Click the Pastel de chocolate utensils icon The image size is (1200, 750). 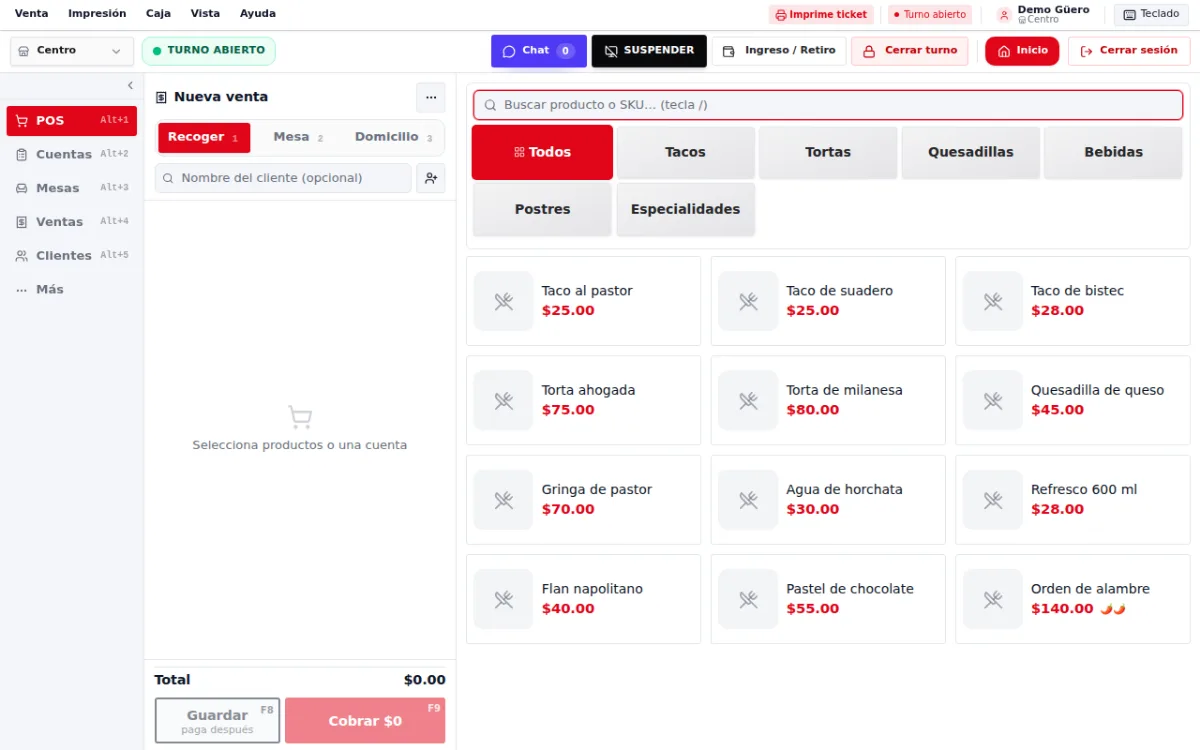(748, 599)
